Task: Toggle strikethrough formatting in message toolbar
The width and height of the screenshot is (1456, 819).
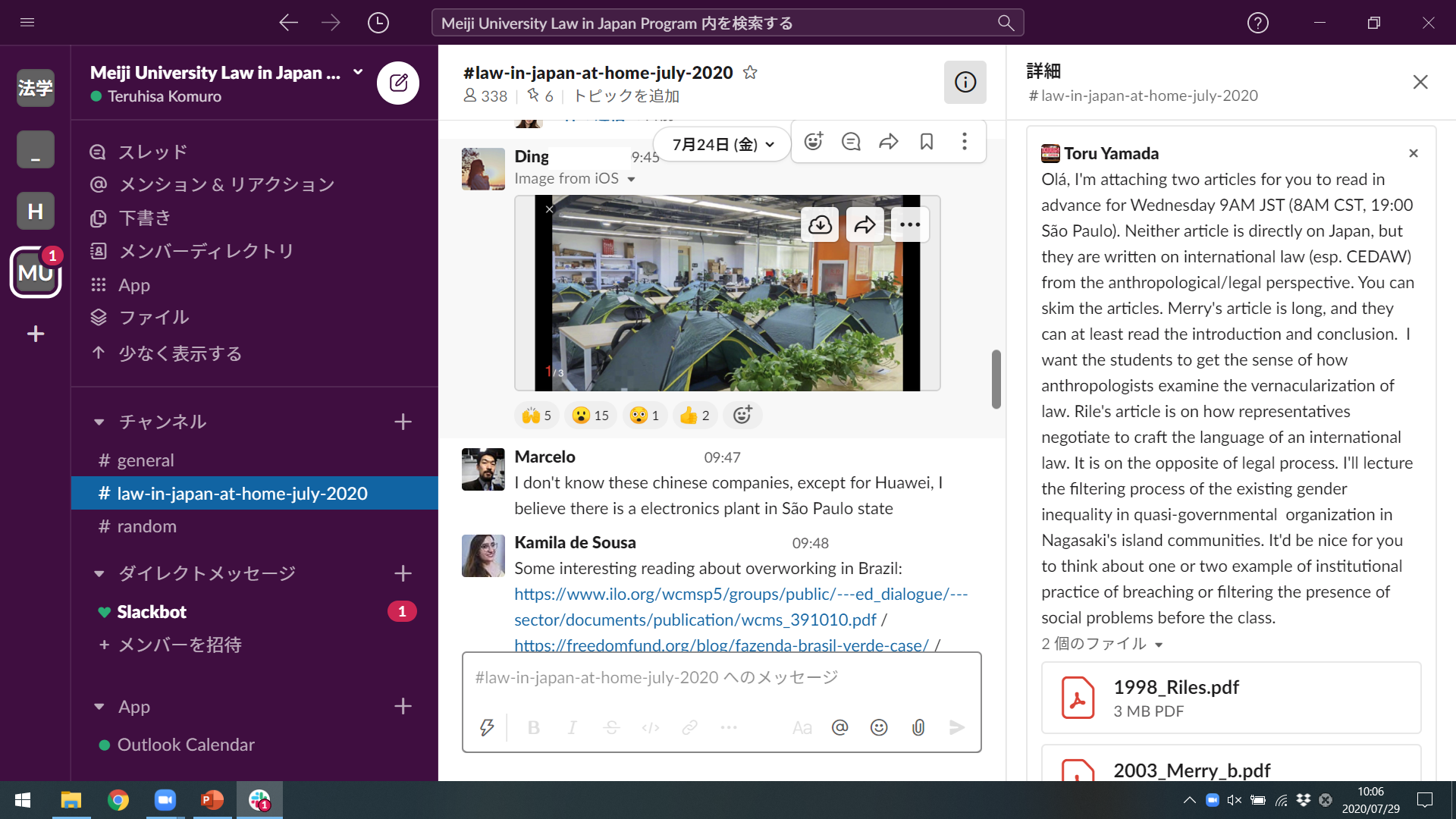Action: click(610, 728)
